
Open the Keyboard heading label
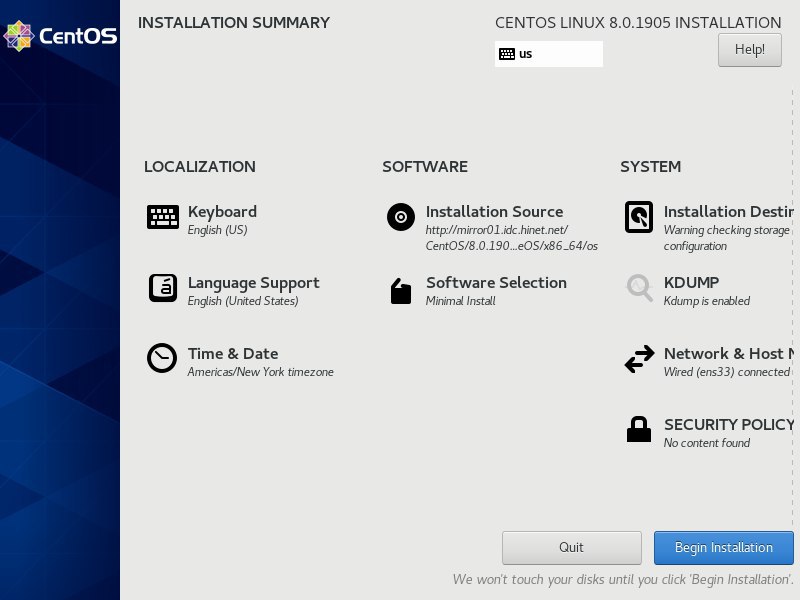[222, 212]
